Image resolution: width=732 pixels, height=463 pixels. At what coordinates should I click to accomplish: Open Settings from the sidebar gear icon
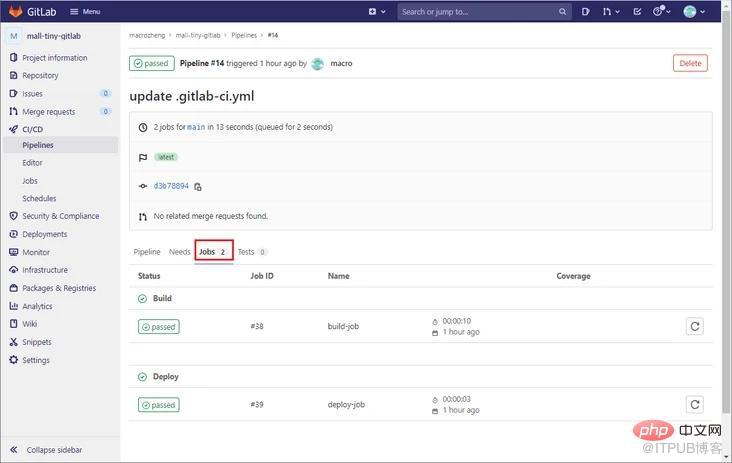(x=14, y=360)
